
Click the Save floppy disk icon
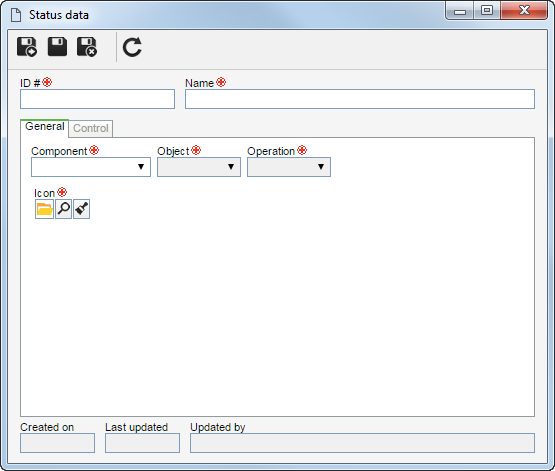pos(57,47)
